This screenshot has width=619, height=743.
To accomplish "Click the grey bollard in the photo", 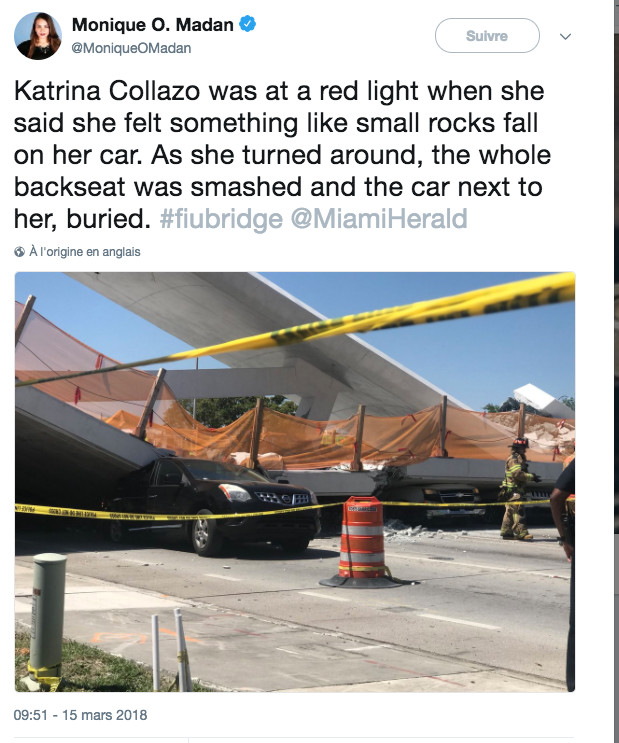I will point(46,616).
